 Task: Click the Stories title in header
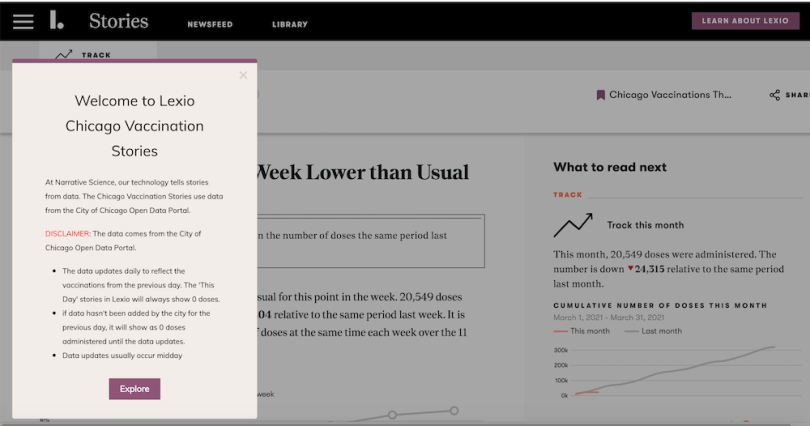[x=118, y=21]
